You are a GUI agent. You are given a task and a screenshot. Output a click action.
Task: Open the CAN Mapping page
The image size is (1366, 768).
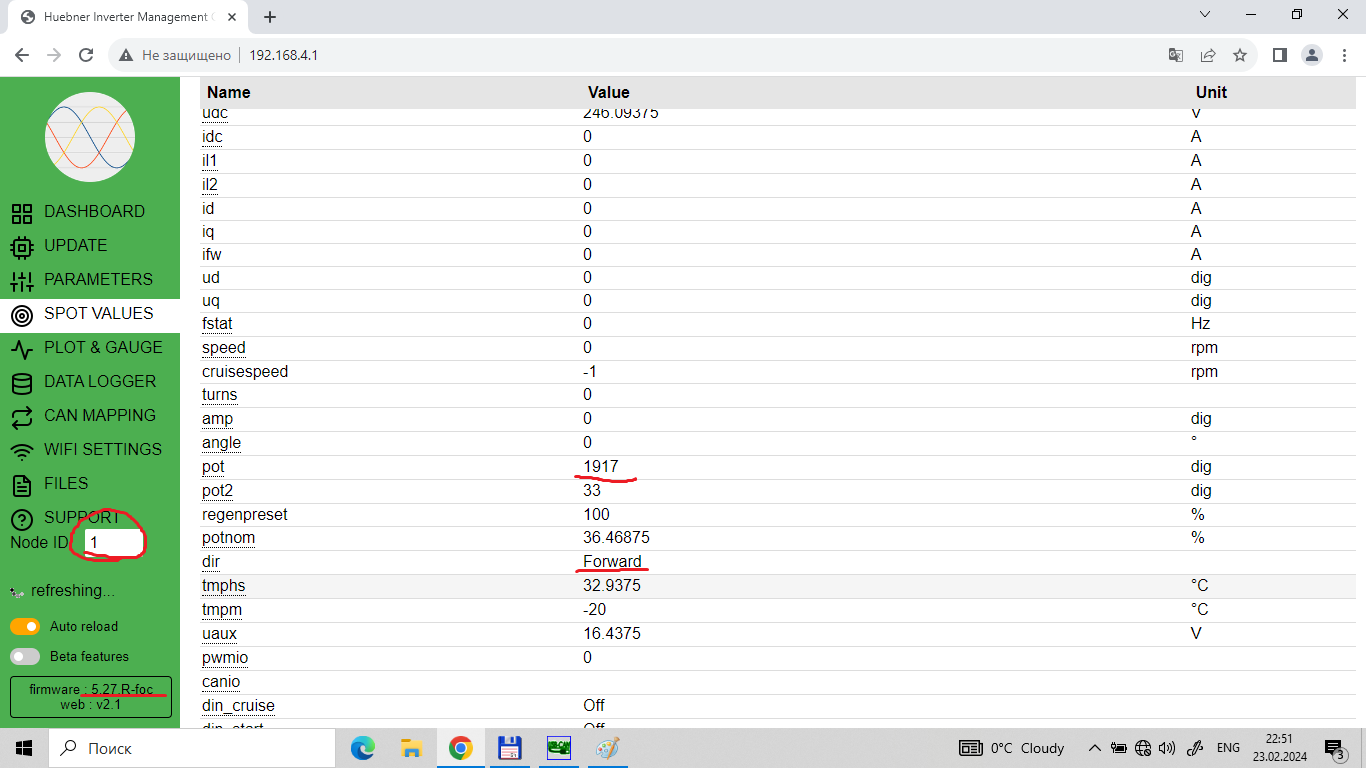click(99, 416)
